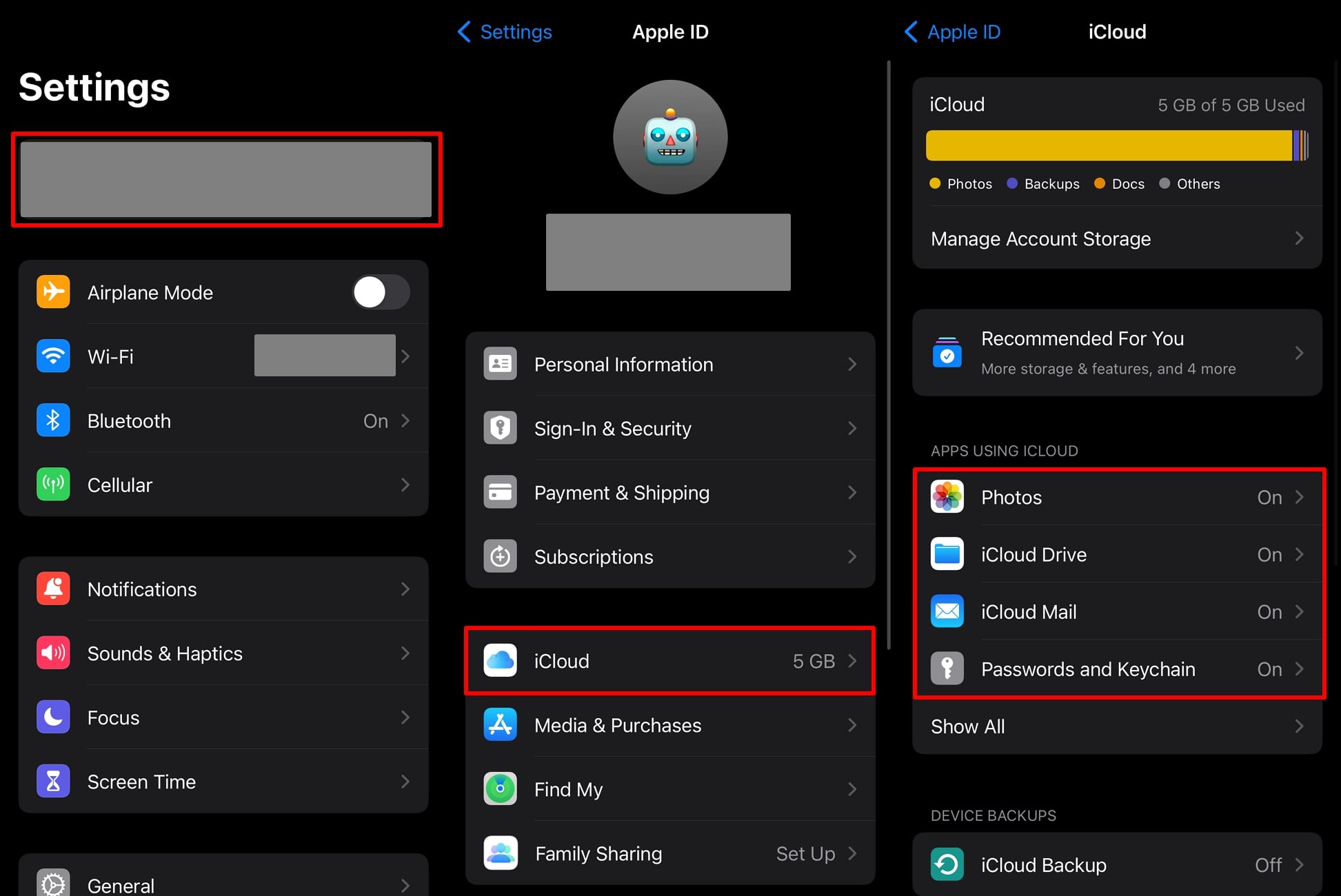Open the Bluetooth icon in sidebar
This screenshot has width=1341, height=896.
coord(53,420)
